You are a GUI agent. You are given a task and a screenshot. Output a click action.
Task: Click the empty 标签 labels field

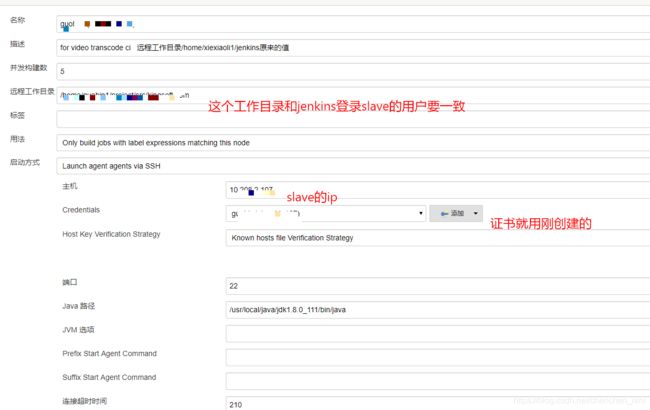point(350,119)
